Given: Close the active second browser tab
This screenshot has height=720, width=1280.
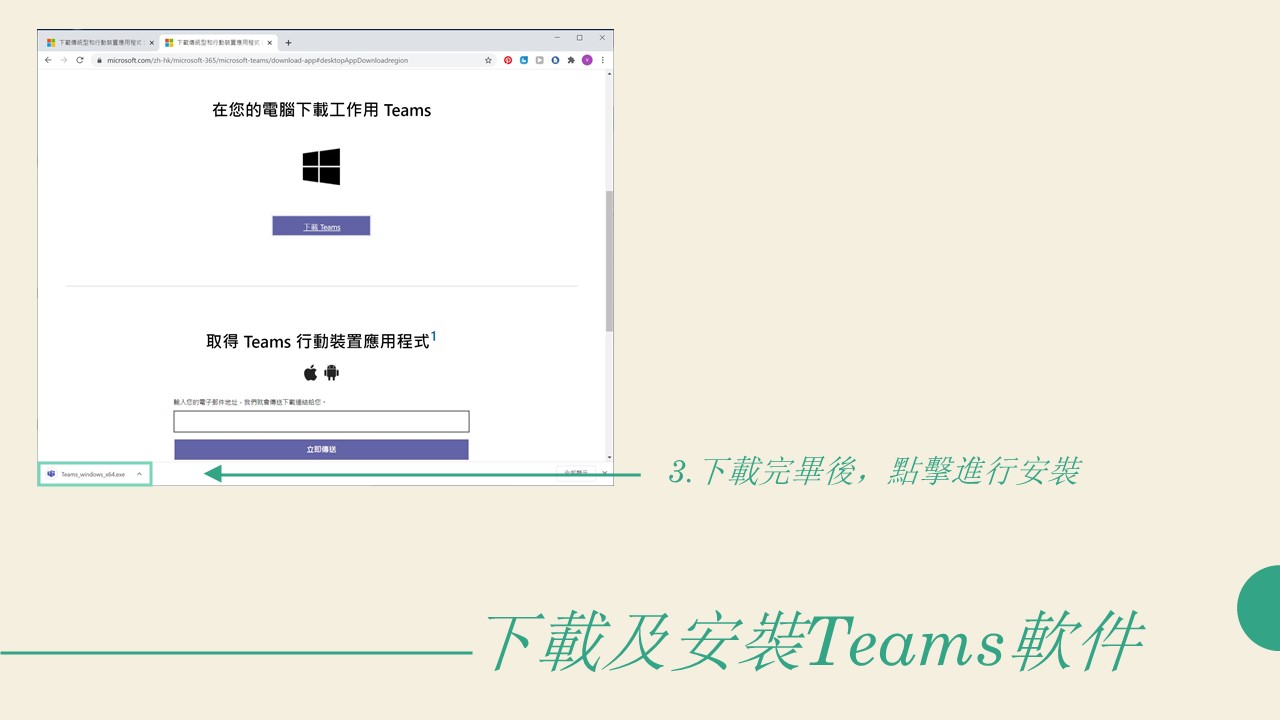Looking at the screenshot, I should point(269,43).
